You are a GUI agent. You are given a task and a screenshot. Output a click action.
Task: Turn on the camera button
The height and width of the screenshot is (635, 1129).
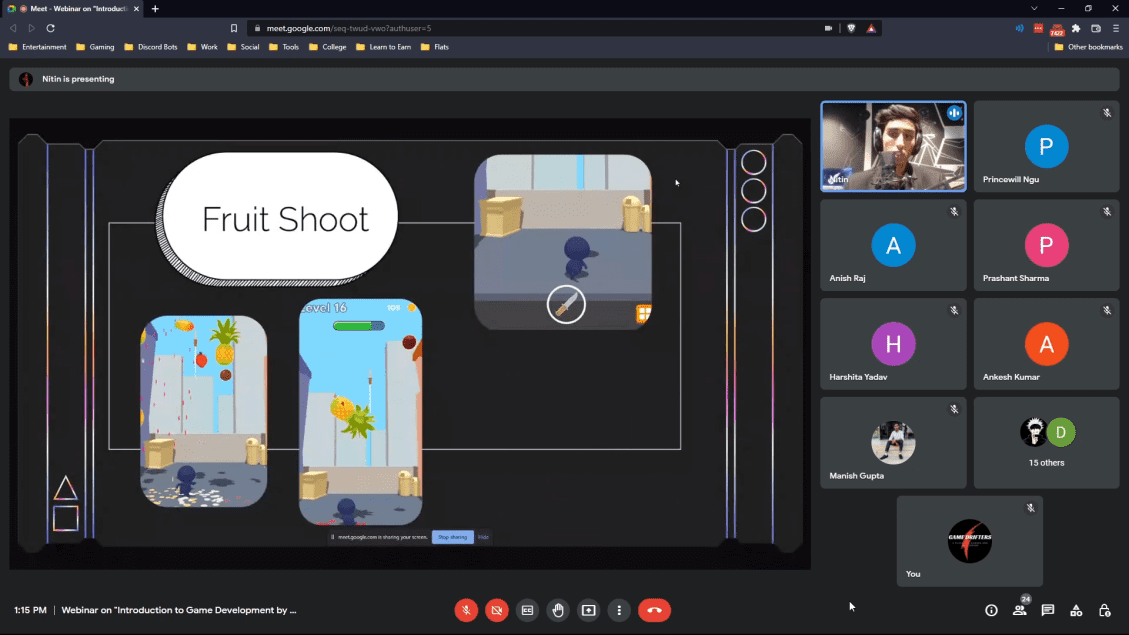click(x=497, y=610)
